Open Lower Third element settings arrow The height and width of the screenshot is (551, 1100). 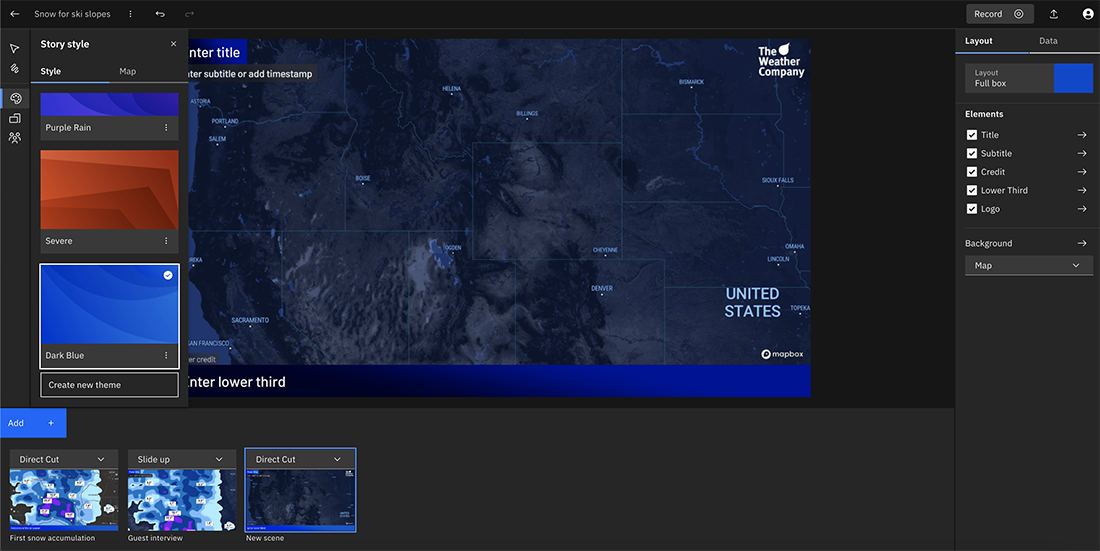tap(1082, 190)
